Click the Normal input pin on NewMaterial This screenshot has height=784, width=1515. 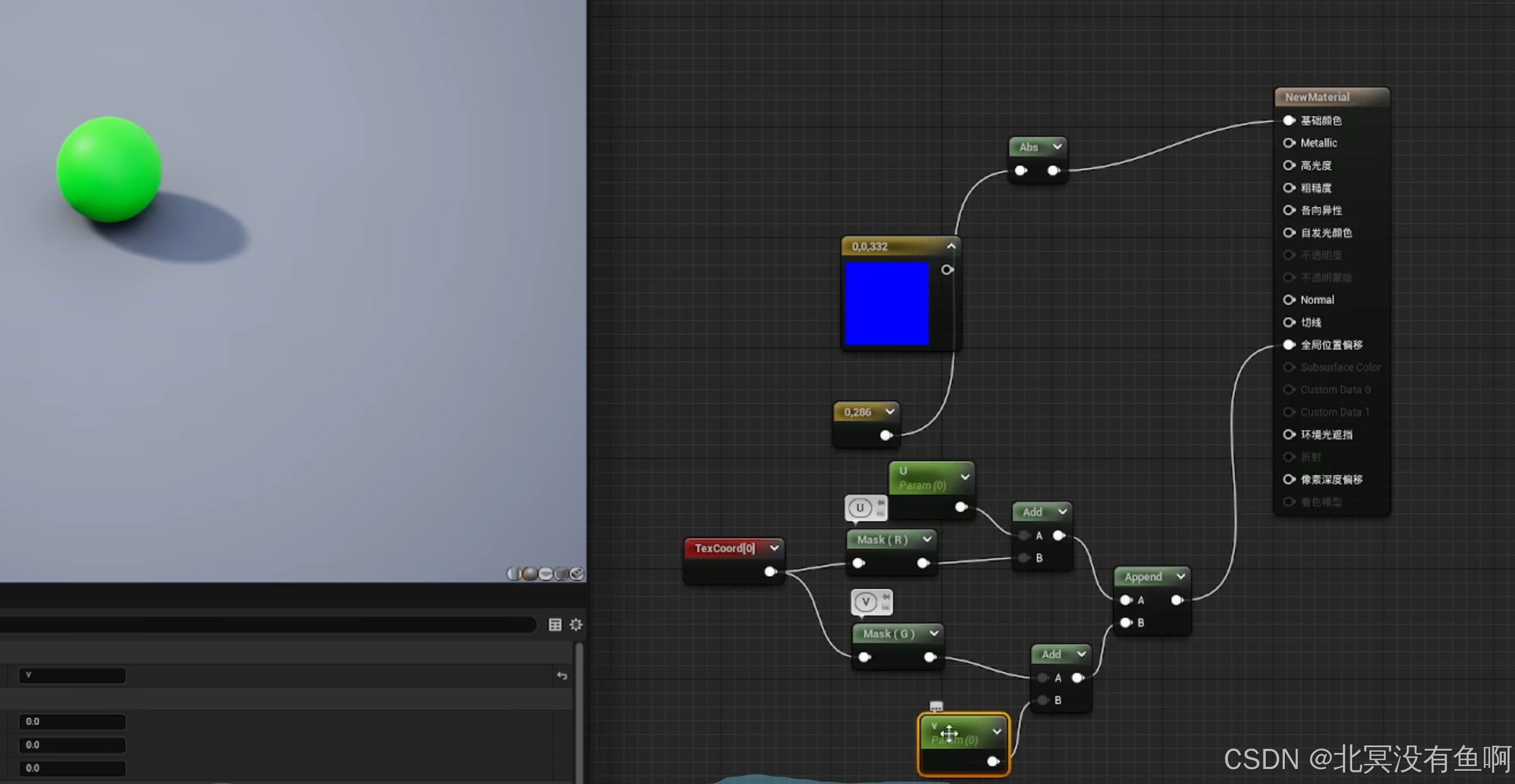[x=1288, y=300]
